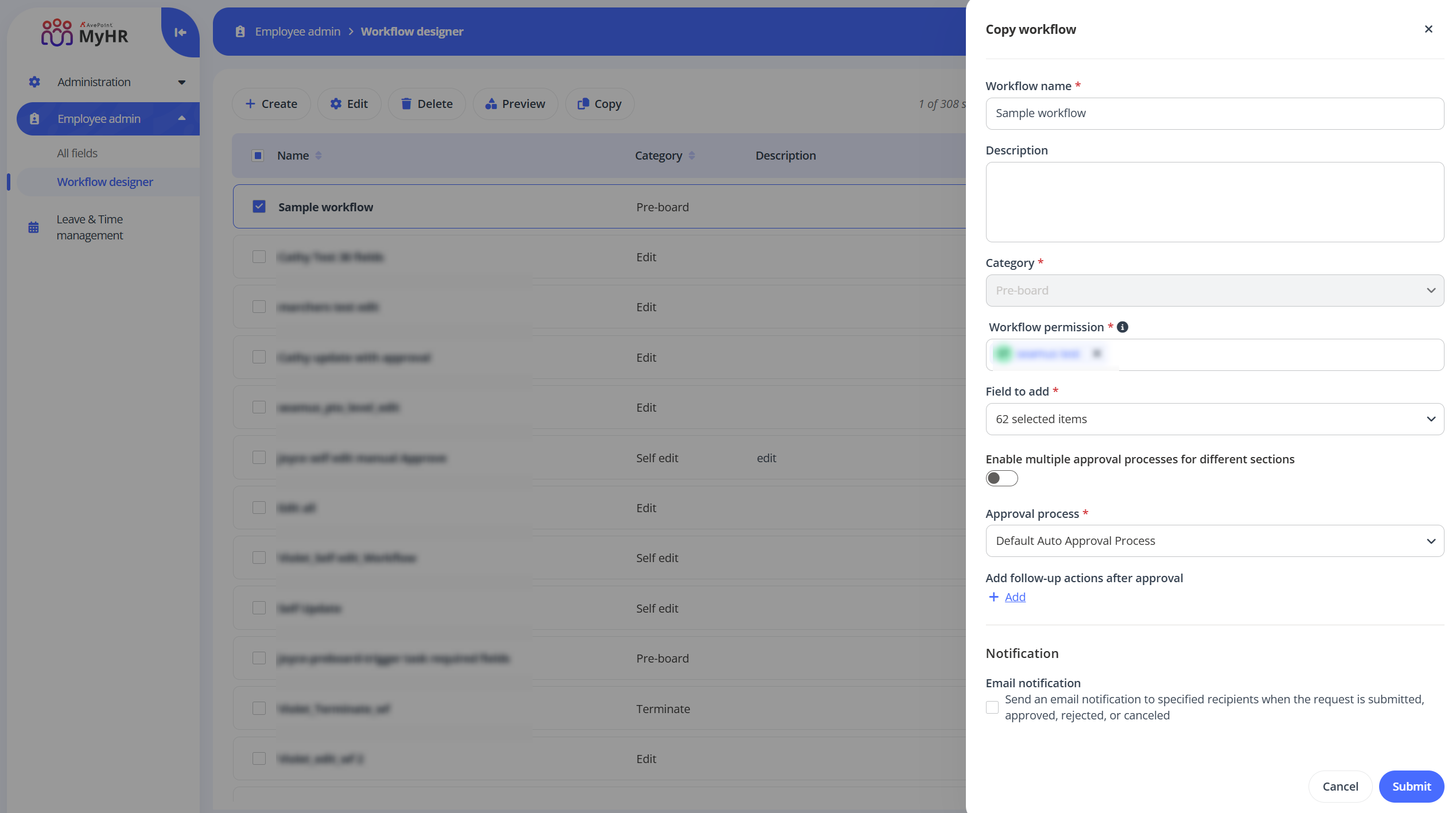Open All fields from the sidebar
Screen dimensions: 1456x813
(x=77, y=153)
